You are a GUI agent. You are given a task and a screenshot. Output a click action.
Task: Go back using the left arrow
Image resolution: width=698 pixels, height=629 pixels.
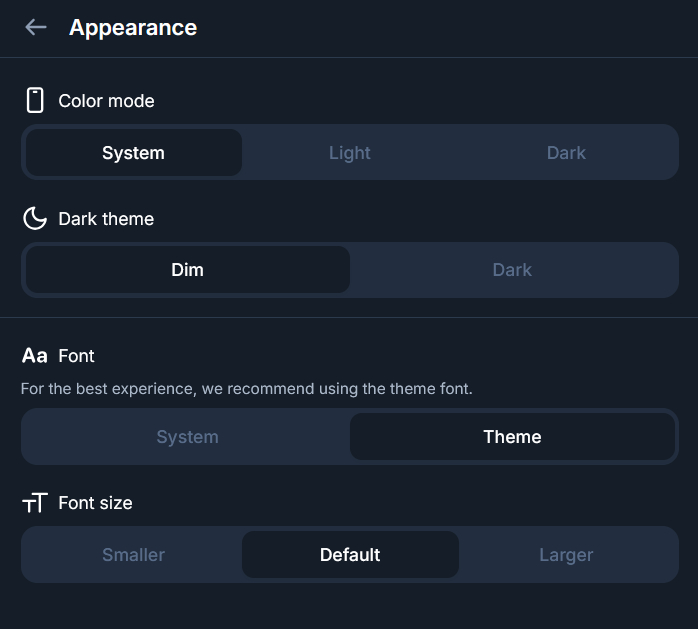pos(36,28)
